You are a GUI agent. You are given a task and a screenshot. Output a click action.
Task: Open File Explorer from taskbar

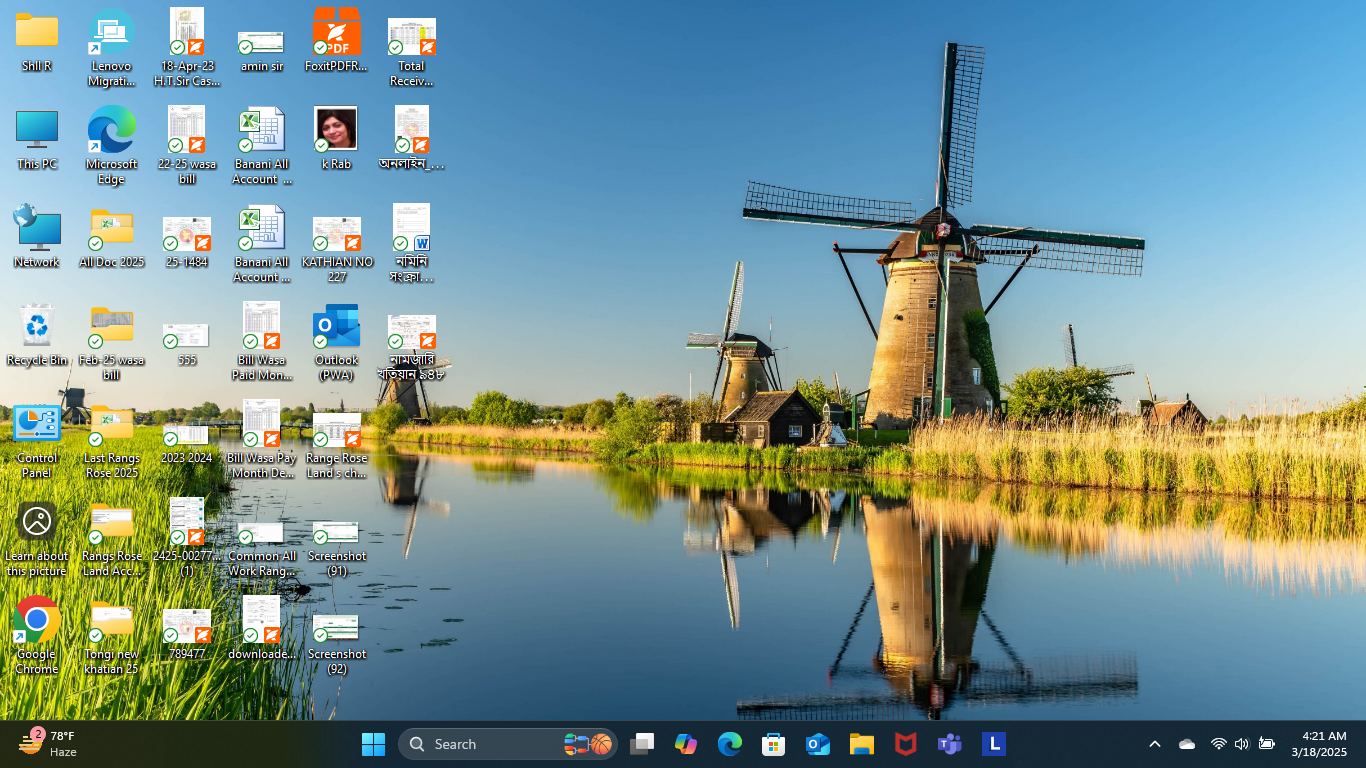861,744
